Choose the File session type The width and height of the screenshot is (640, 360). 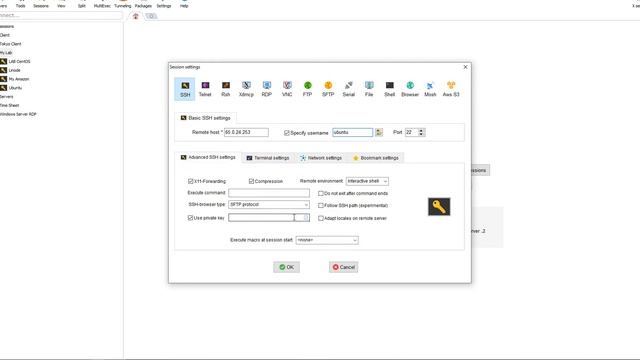pos(369,89)
